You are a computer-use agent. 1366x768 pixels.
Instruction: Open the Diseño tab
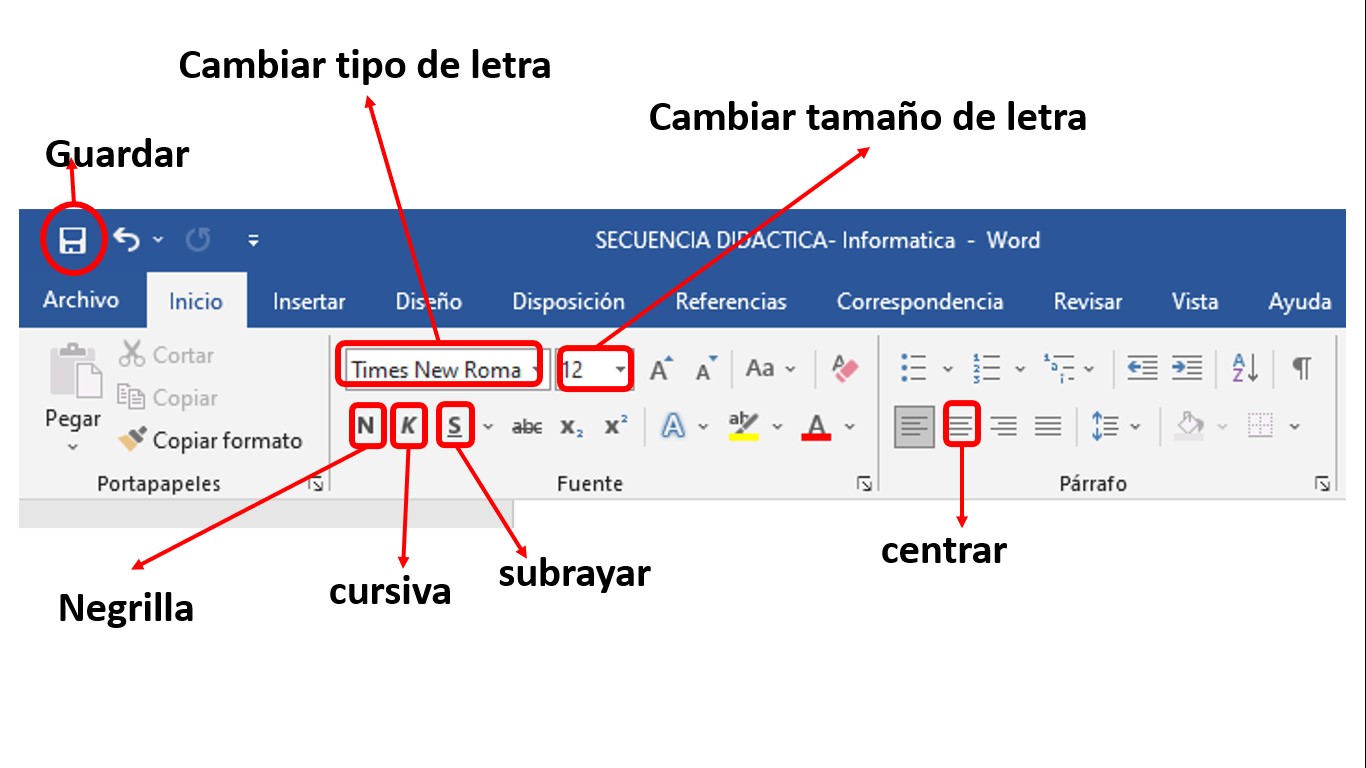[429, 301]
